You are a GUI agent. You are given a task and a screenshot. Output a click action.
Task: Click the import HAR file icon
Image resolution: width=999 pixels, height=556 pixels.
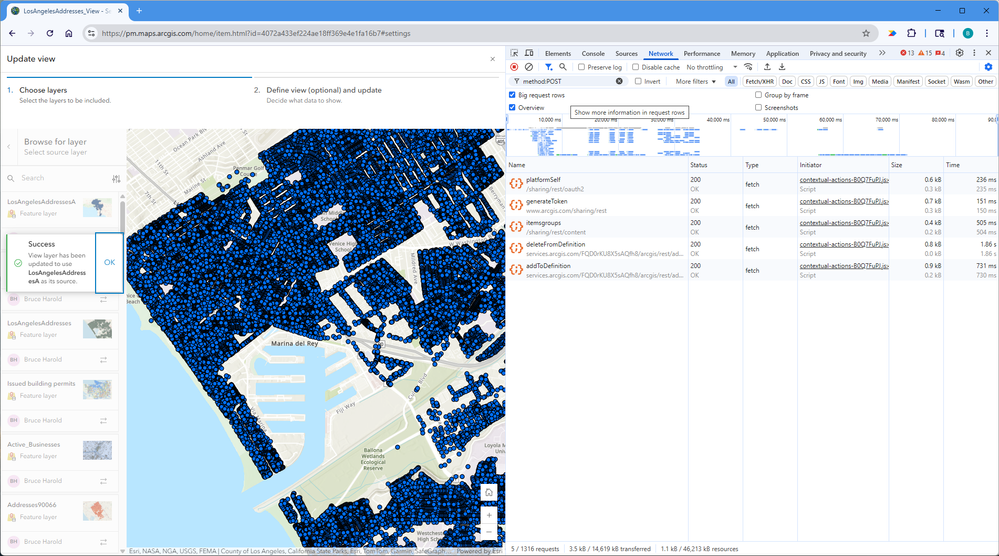coord(767,67)
